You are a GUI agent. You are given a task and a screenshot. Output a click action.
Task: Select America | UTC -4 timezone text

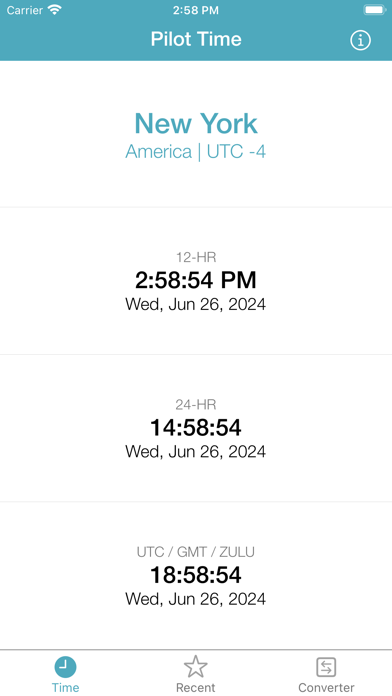click(x=196, y=152)
